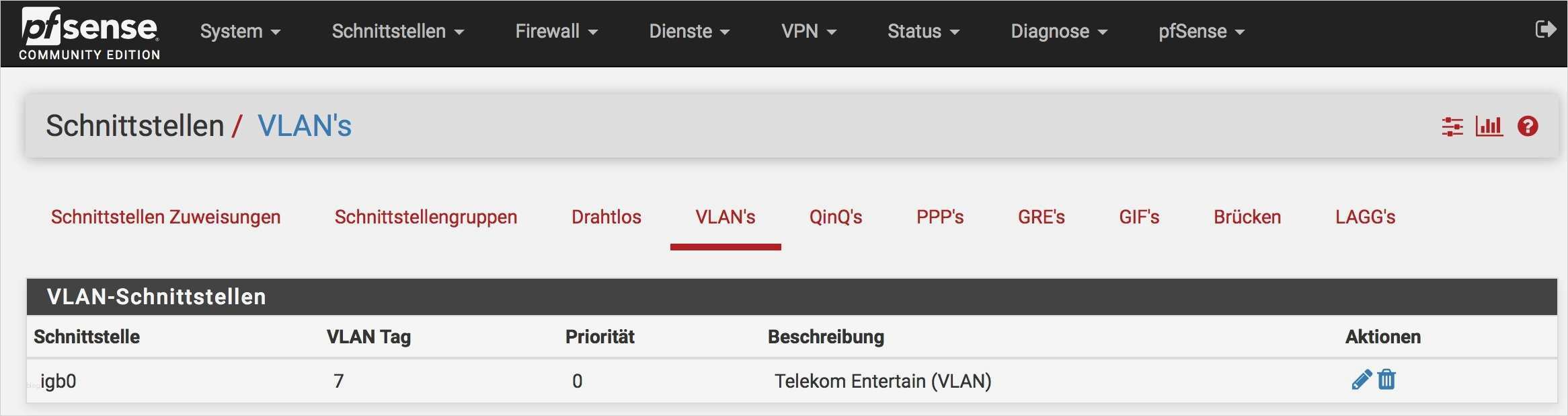Click the VLAN's breadcrumb link
Screen dimensions: 1568x416
point(305,126)
